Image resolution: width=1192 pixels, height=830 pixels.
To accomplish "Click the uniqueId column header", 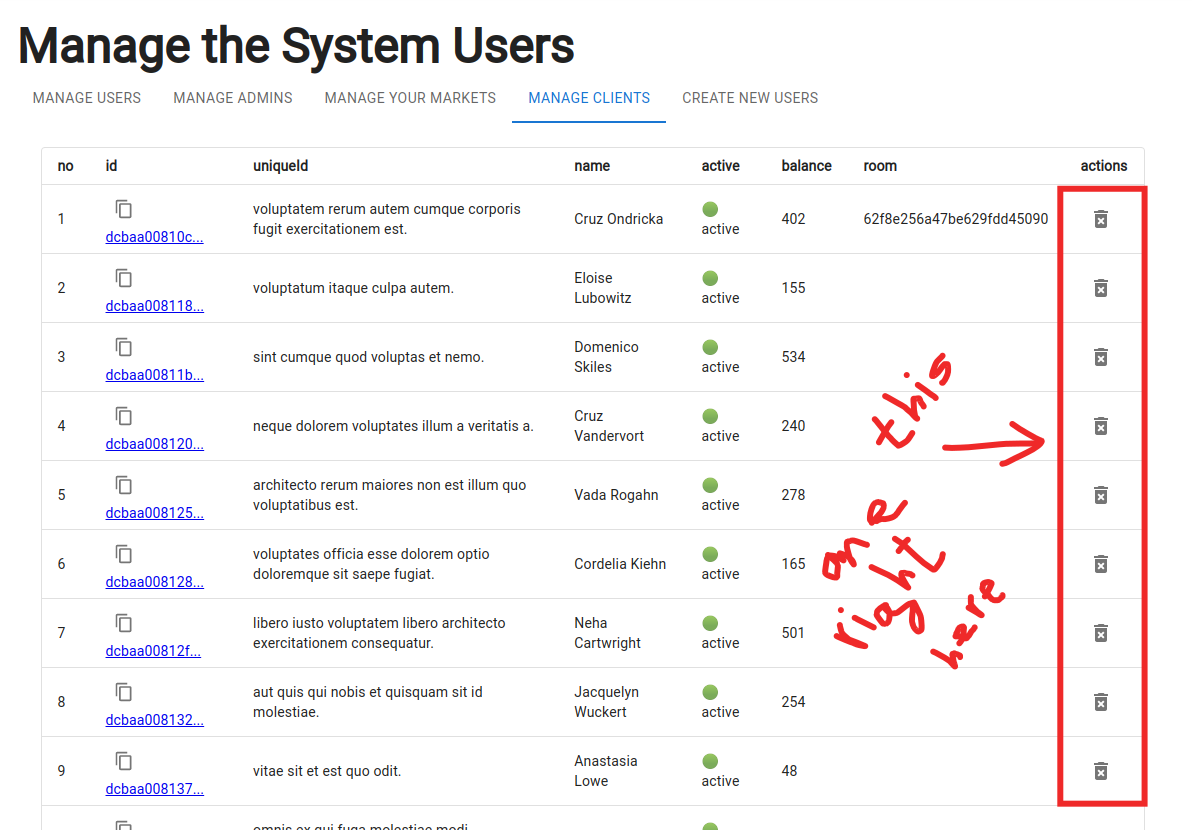I will click(281, 166).
